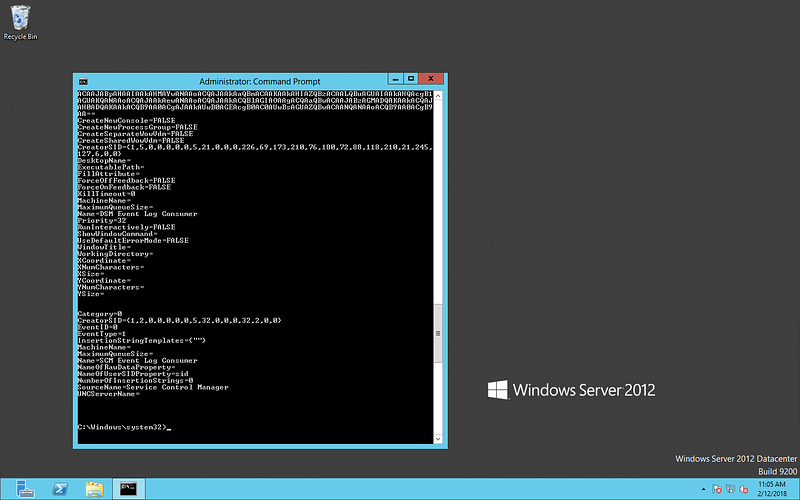800x500 pixels.
Task: Click the 'Administrator: Command Prompt' title bar
Action: point(260,81)
